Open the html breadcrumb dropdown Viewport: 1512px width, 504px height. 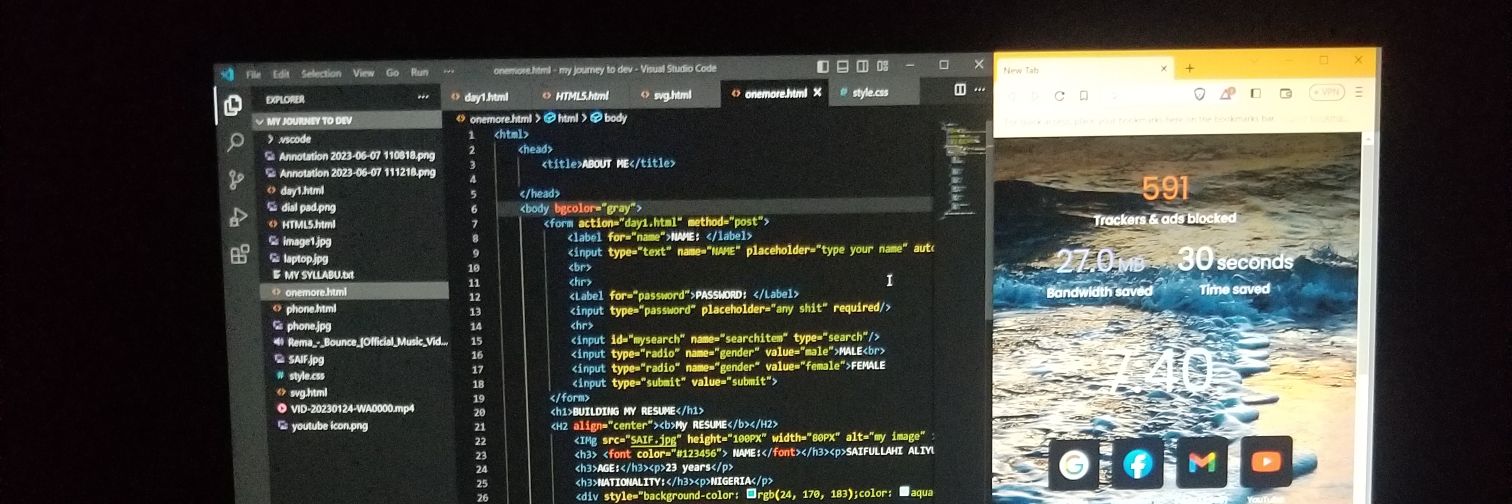(x=562, y=117)
